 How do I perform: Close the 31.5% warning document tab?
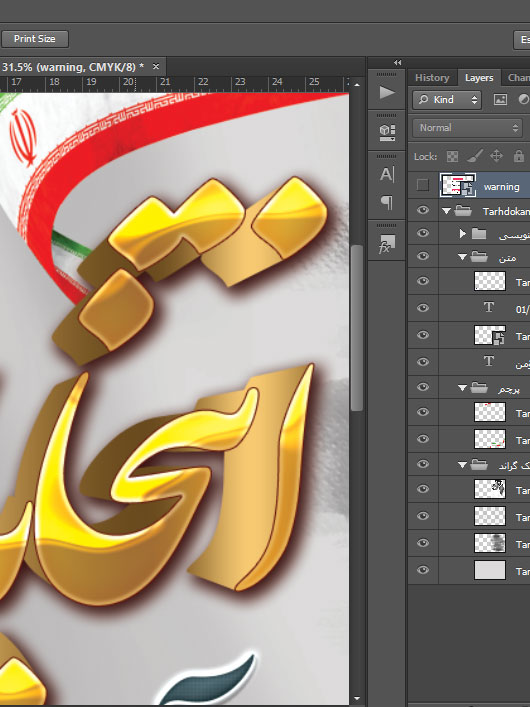click(x=156, y=67)
